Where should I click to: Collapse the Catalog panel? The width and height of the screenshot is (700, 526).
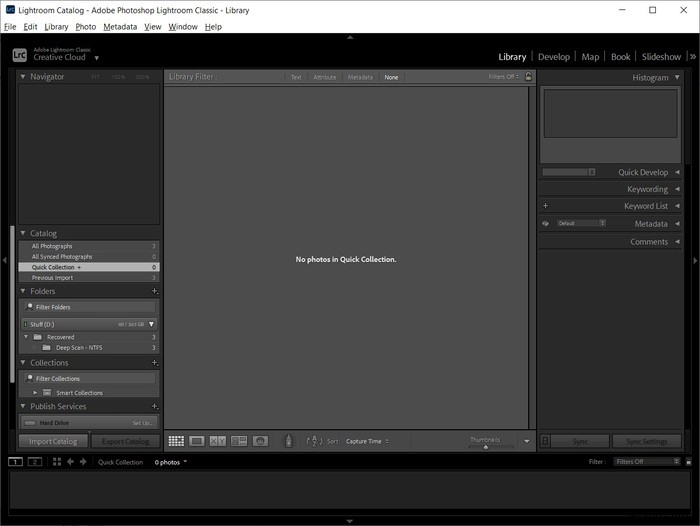pyautogui.click(x=23, y=233)
